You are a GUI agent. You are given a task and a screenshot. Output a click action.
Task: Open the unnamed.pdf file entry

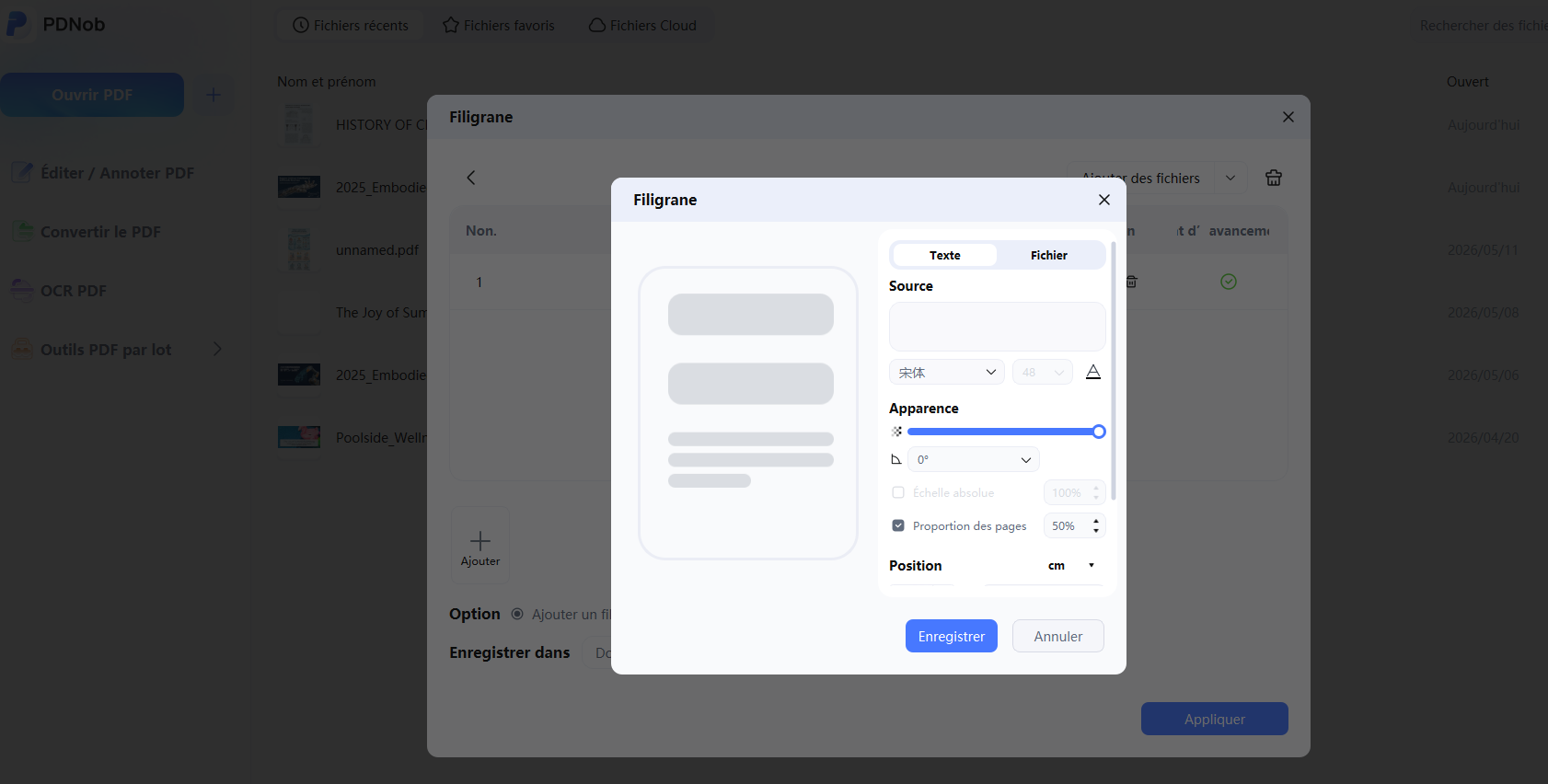coord(376,249)
